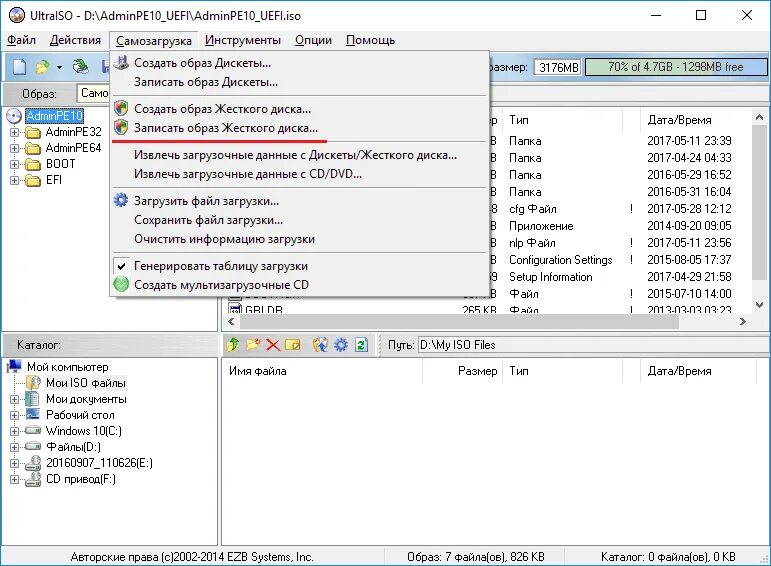
Task: Click the gear icon of Загрузить файл загрузки
Action: pos(121,201)
